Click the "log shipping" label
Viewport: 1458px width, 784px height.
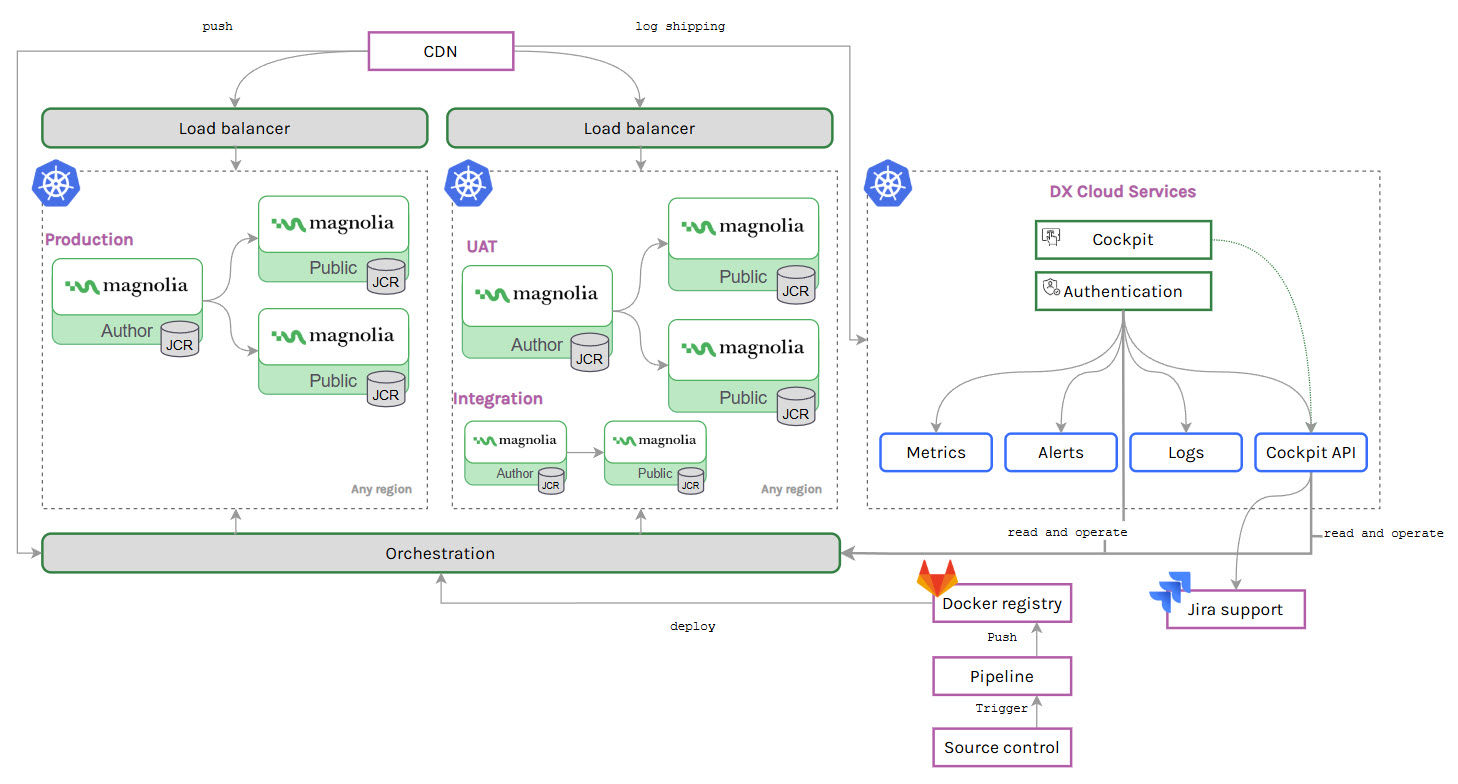pyautogui.click(x=680, y=26)
